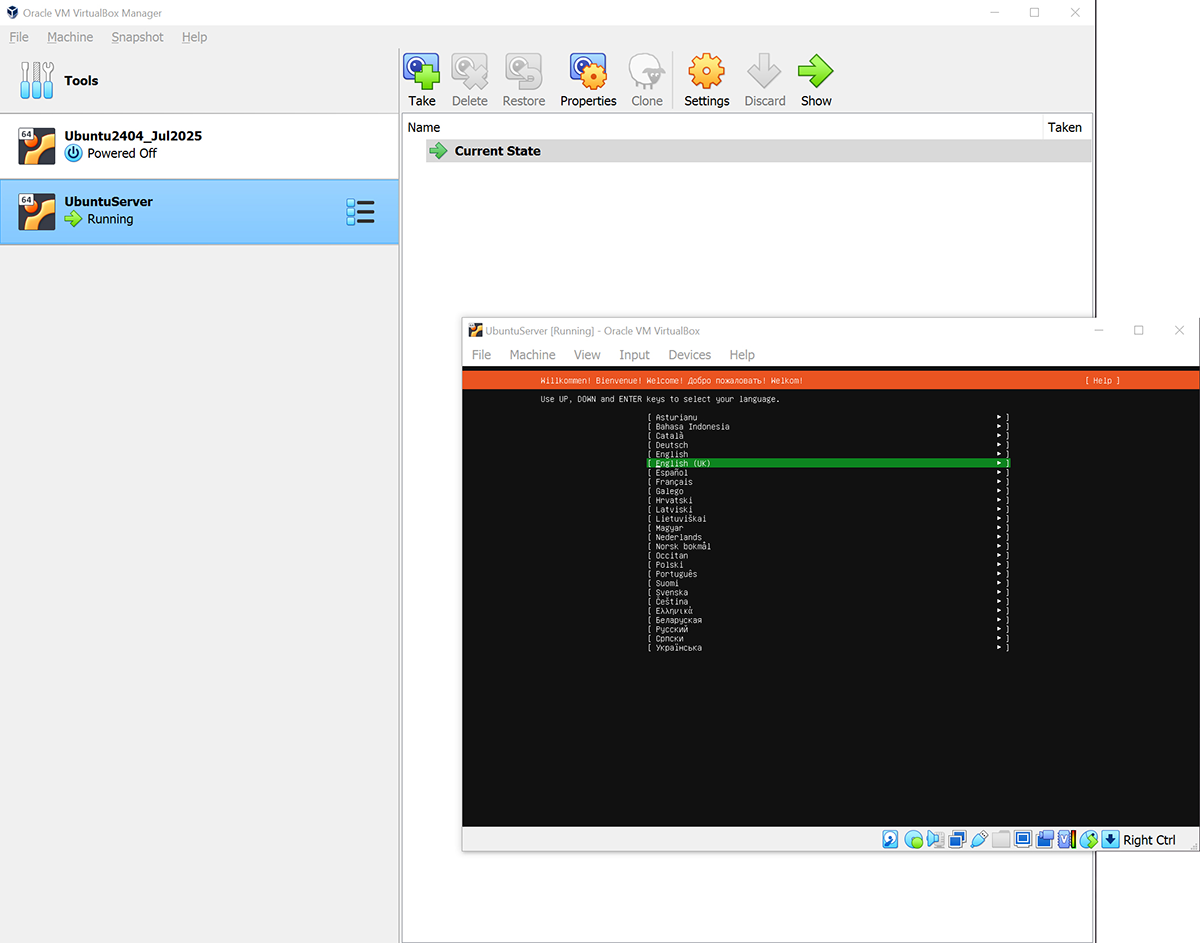The height and width of the screenshot is (943, 1200).
Task: Choose the Français language option
Action: tap(828, 482)
